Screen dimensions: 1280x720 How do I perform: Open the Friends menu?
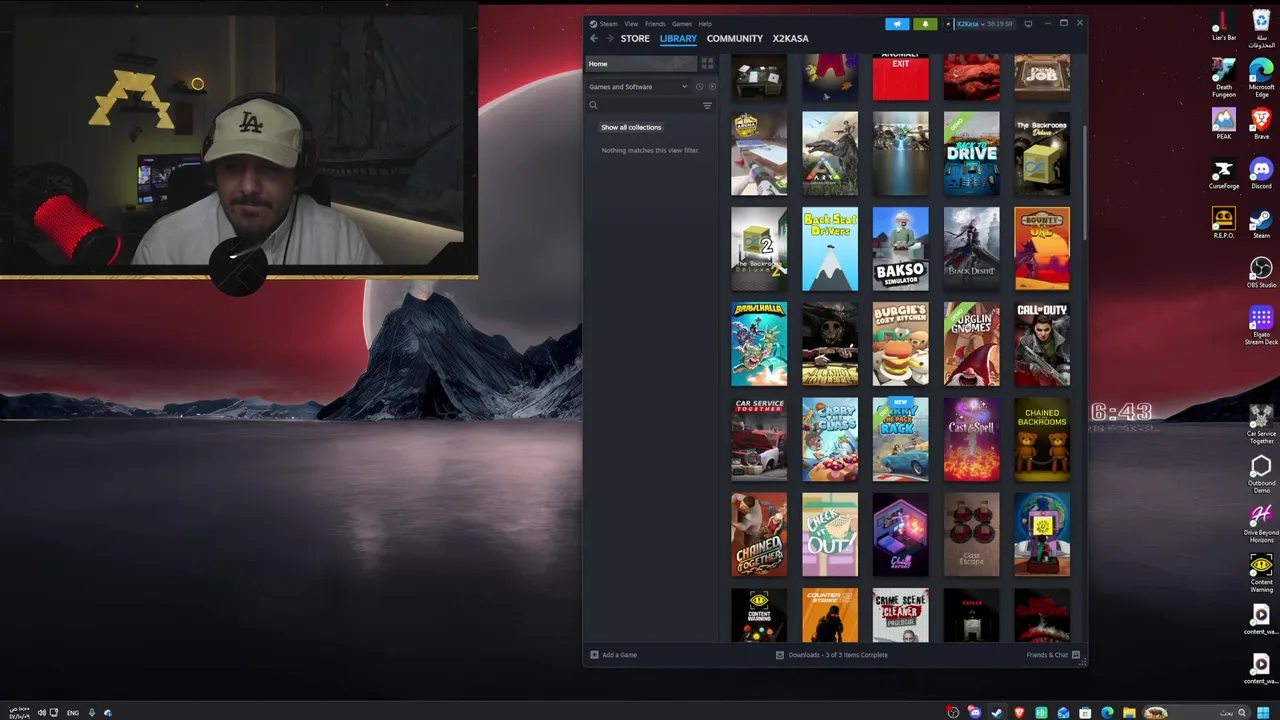[x=655, y=24]
